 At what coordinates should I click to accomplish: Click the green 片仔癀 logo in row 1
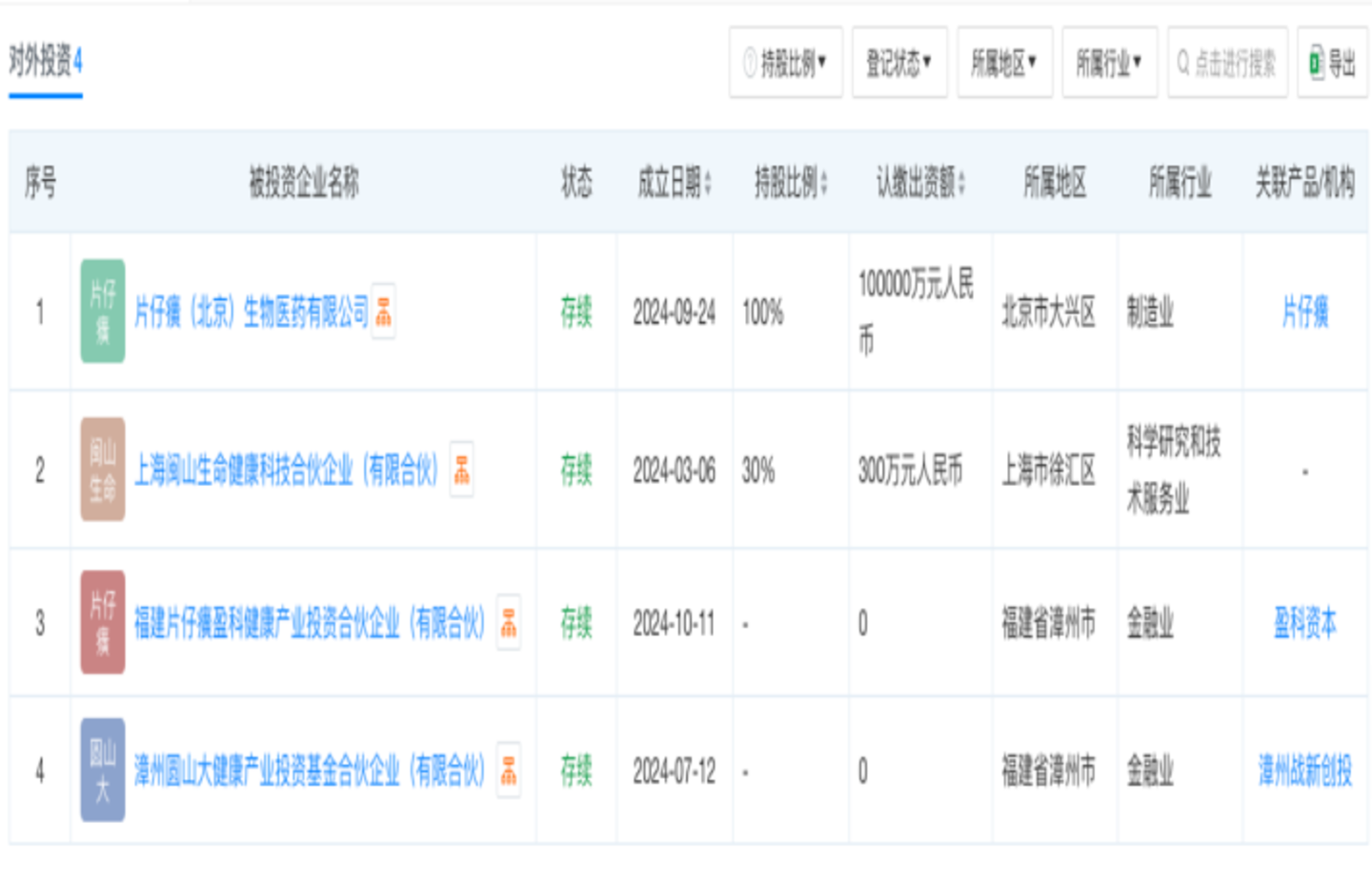tap(103, 311)
